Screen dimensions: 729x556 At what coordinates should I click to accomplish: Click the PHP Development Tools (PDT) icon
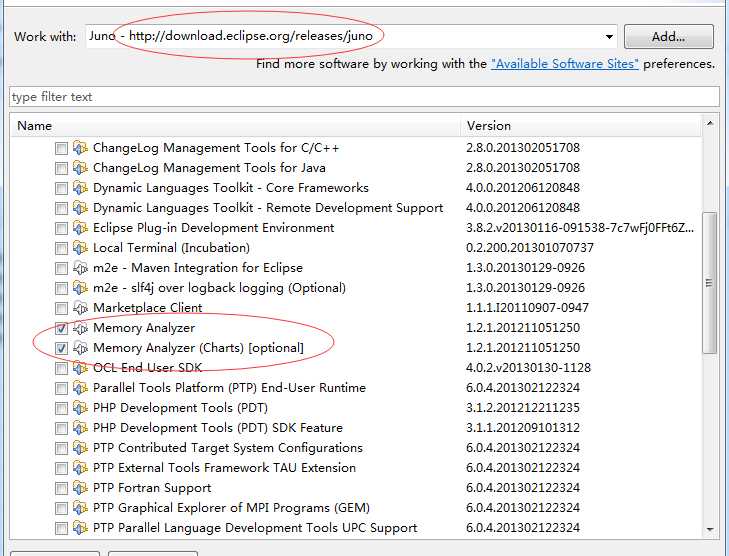80,408
